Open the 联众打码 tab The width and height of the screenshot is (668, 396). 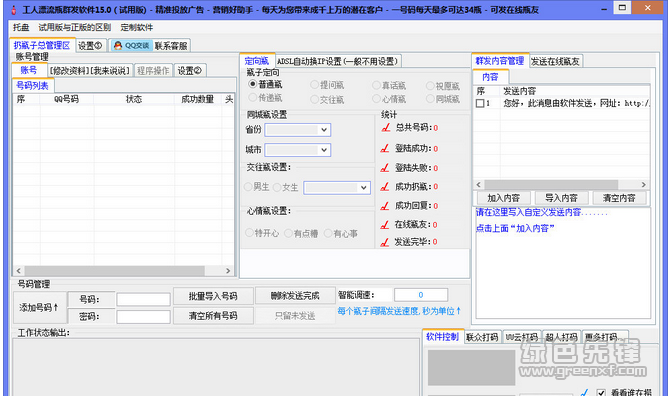482,337
